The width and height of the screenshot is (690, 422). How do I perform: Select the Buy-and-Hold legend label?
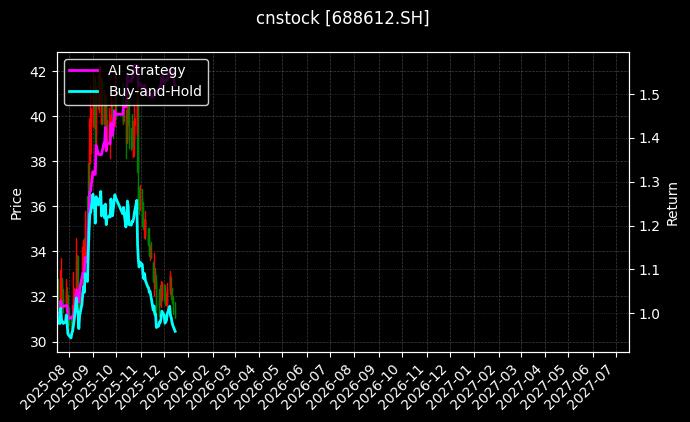click(155, 91)
